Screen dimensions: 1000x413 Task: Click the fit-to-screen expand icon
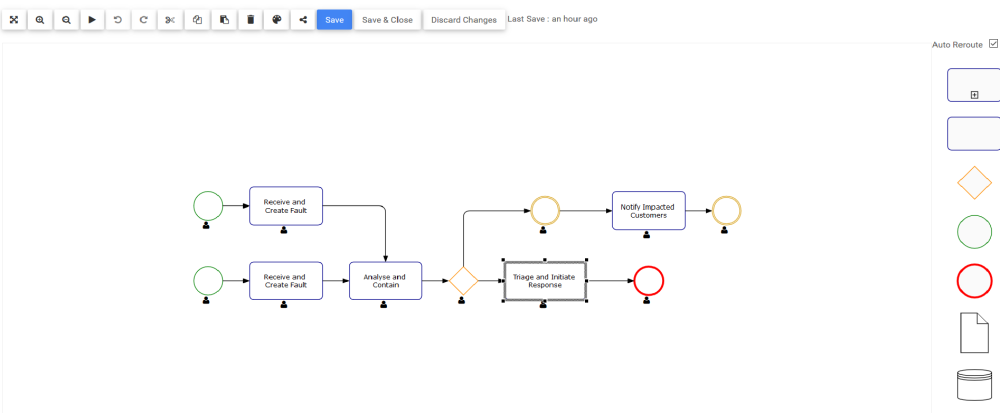(14, 20)
